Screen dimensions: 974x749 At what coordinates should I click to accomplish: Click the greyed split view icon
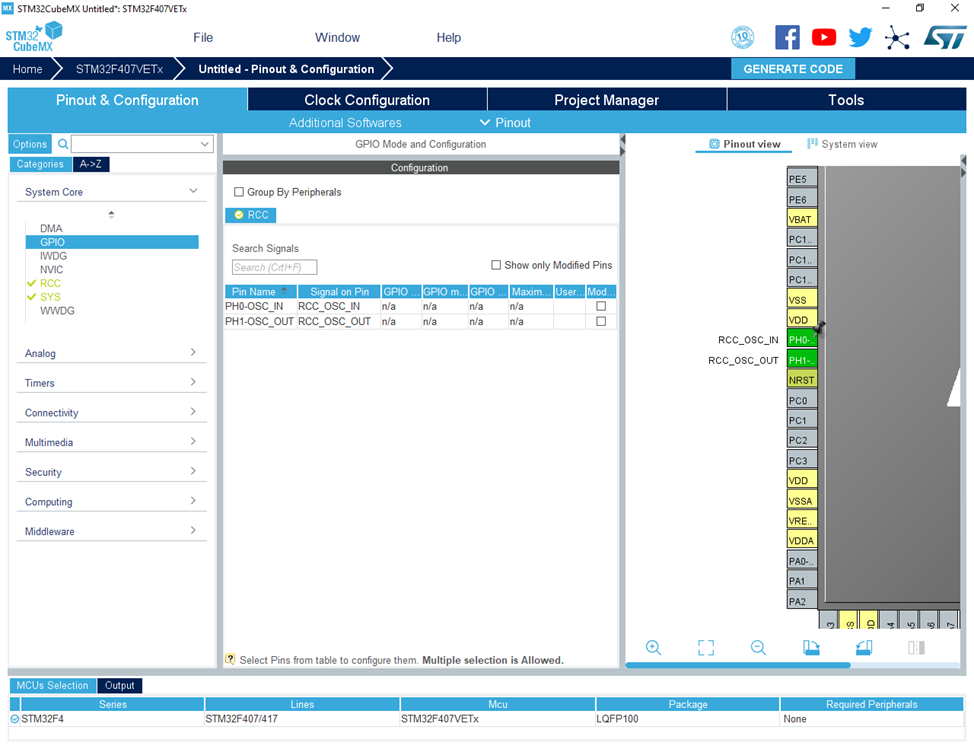[916, 648]
